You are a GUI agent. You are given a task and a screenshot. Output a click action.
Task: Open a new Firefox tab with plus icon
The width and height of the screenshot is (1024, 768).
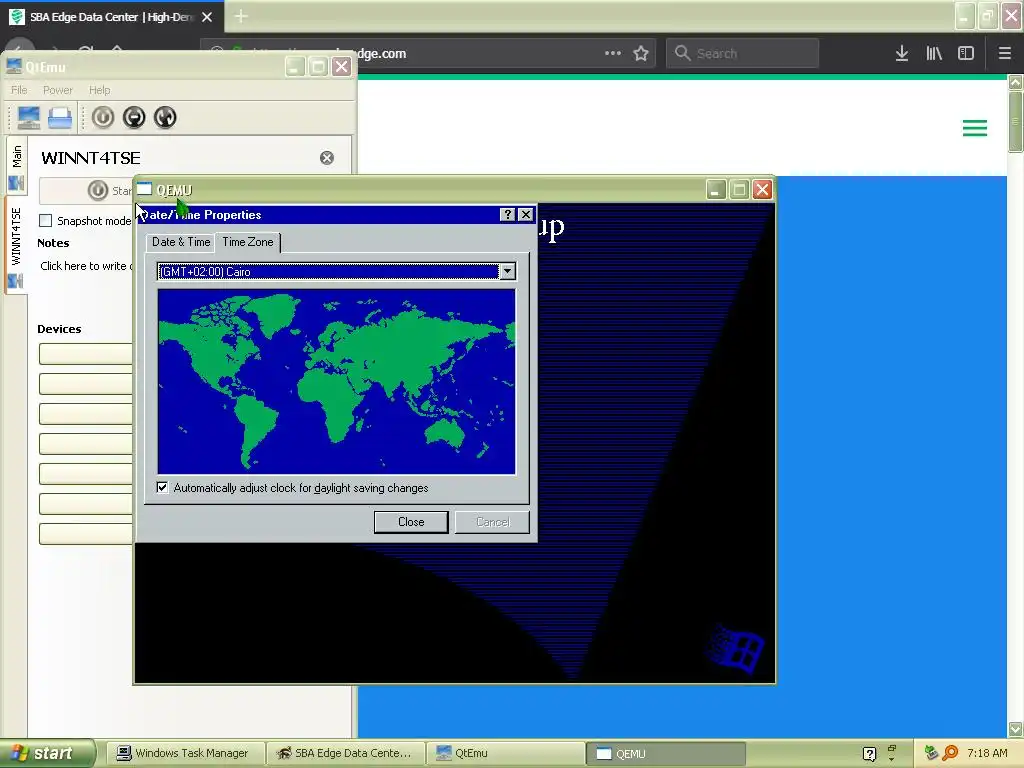coord(241,16)
